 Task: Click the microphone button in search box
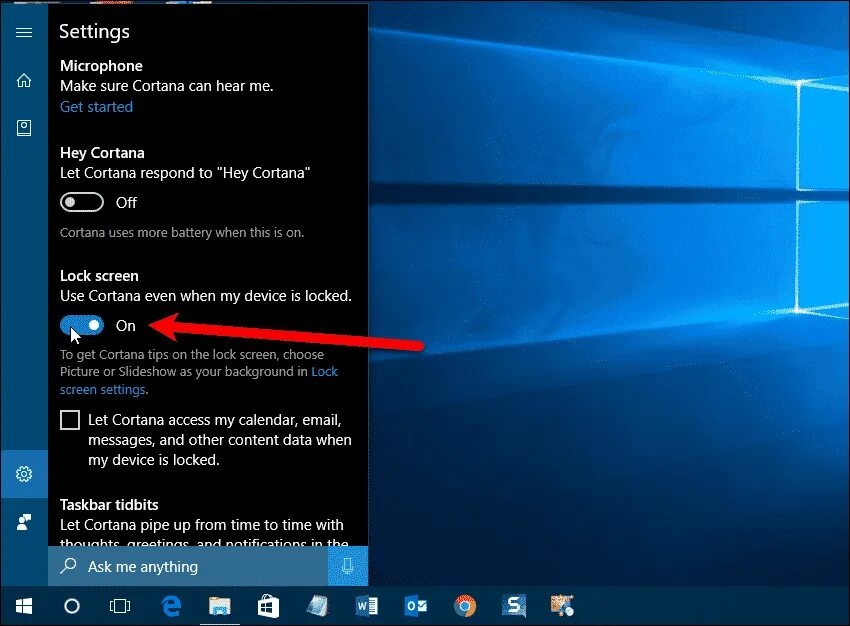point(348,566)
